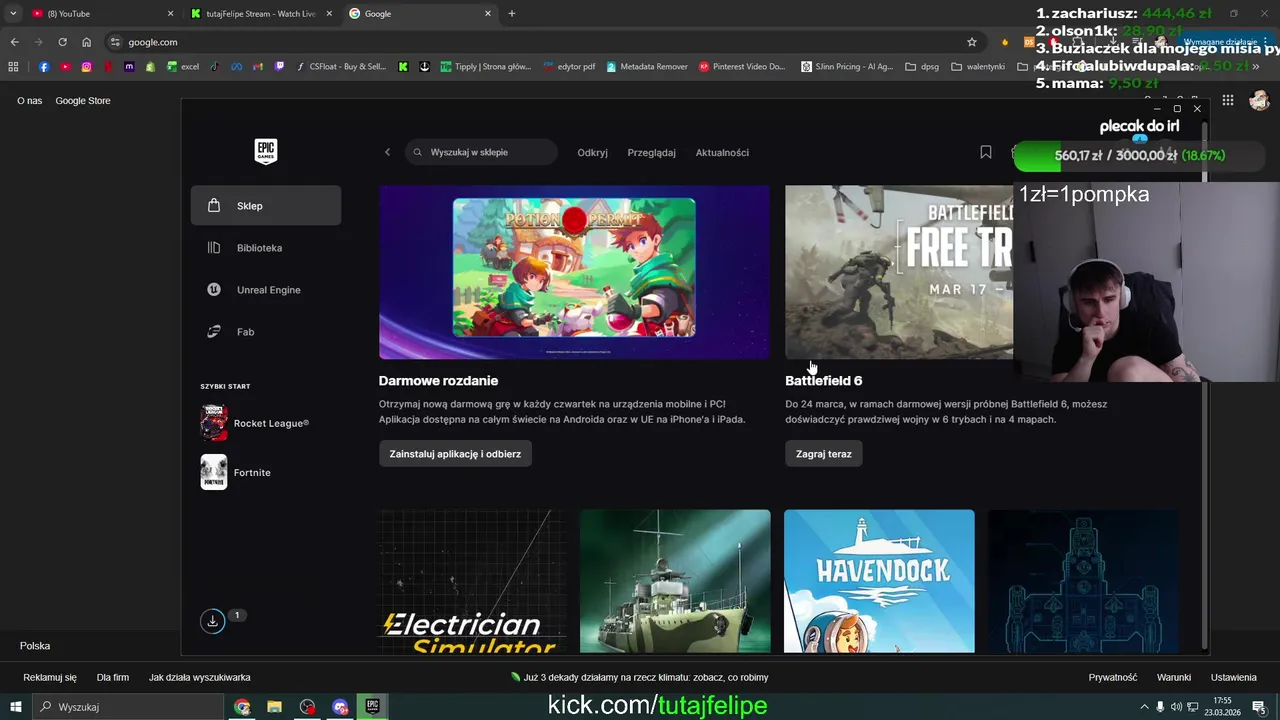Open Fab in the launcher sidebar
This screenshot has width=1280, height=720.
(266, 332)
